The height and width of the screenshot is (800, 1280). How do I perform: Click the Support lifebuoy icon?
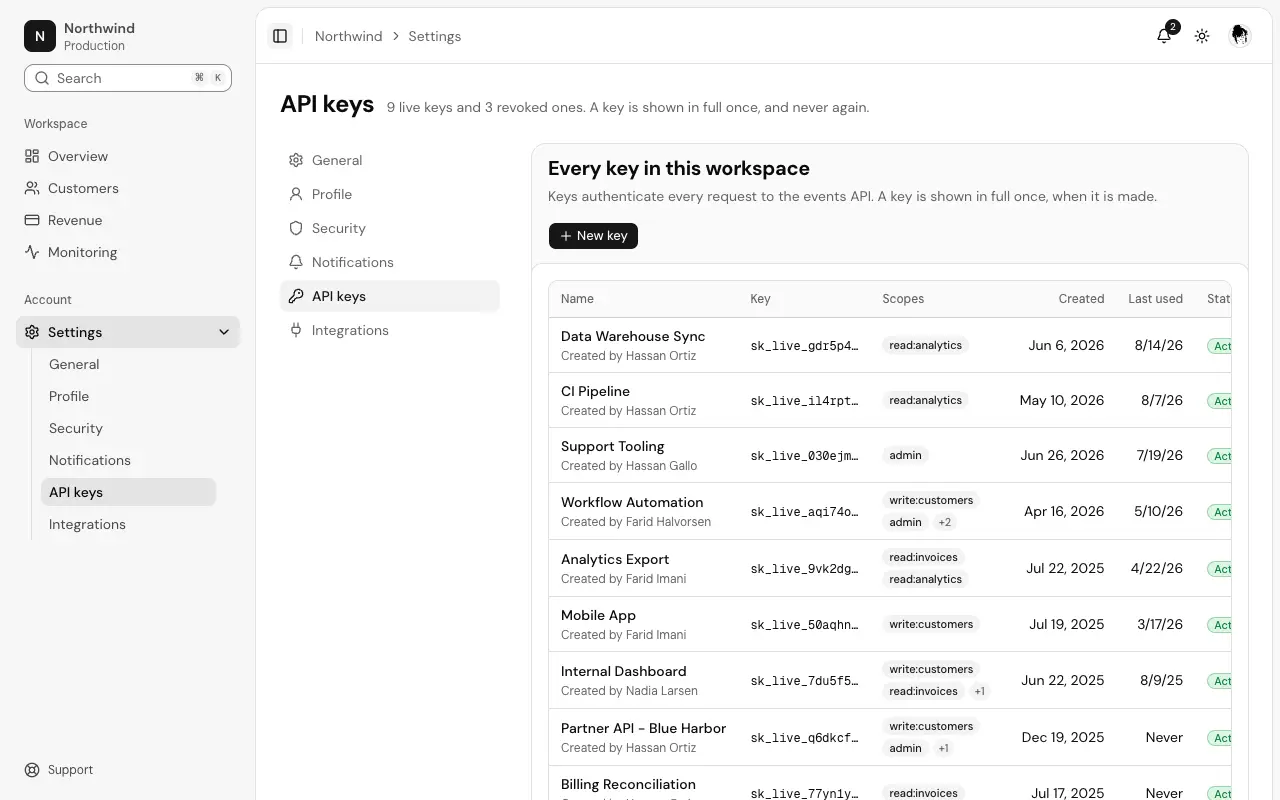[32, 770]
